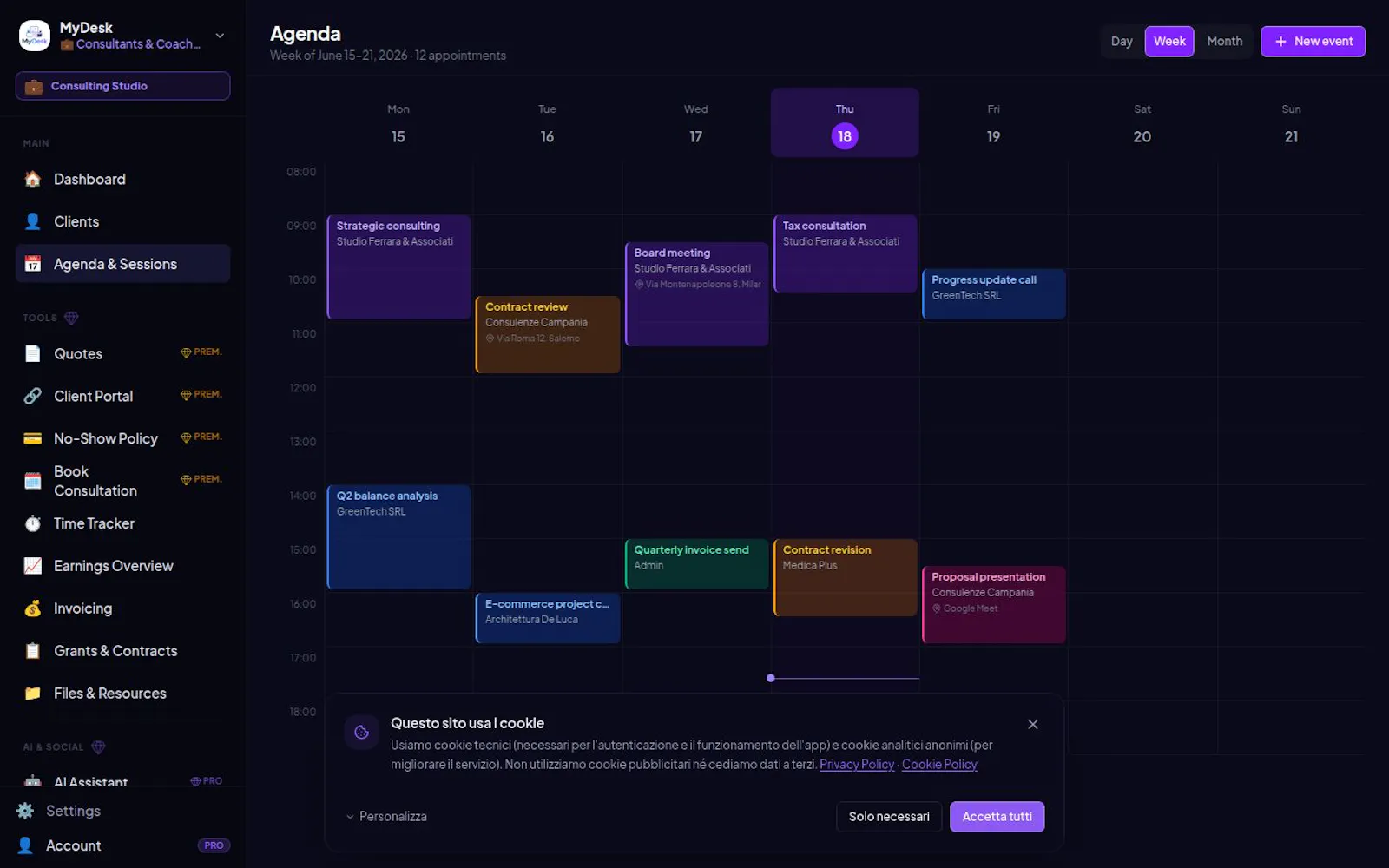Open the Dashboard house icon

[33, 179]
